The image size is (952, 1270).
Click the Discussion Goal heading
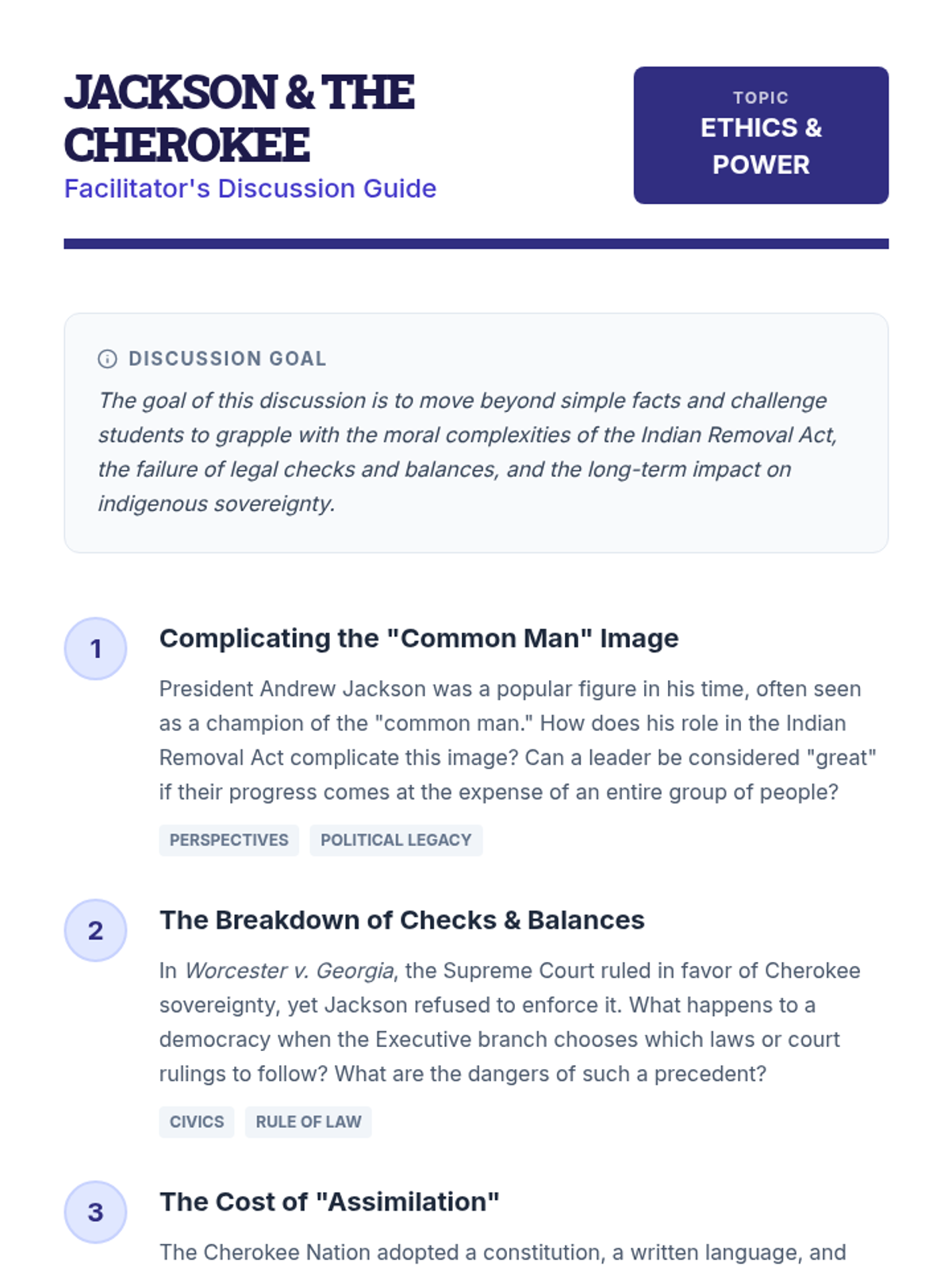[x=228, y=359]
